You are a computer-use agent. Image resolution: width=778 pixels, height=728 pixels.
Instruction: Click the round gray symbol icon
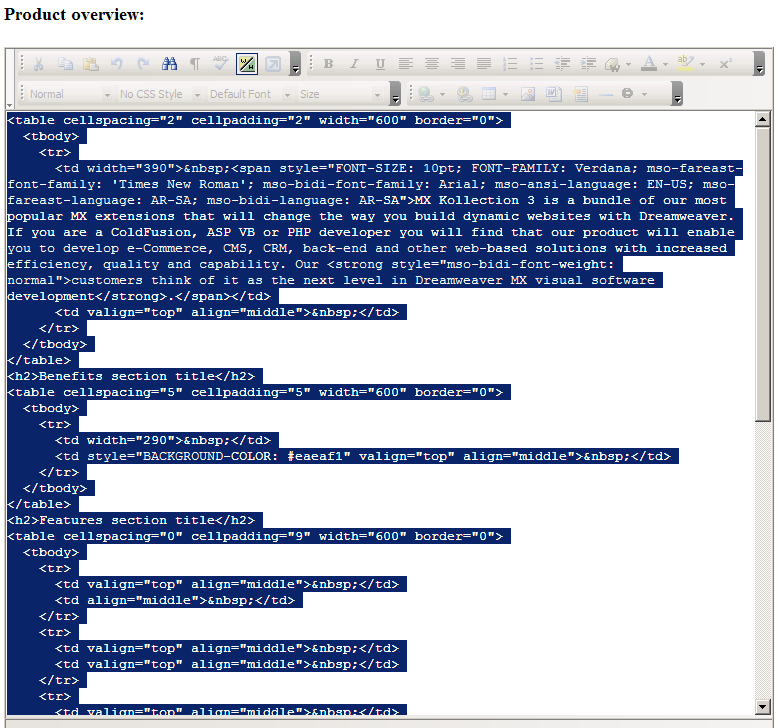click(x=627, y=93)
